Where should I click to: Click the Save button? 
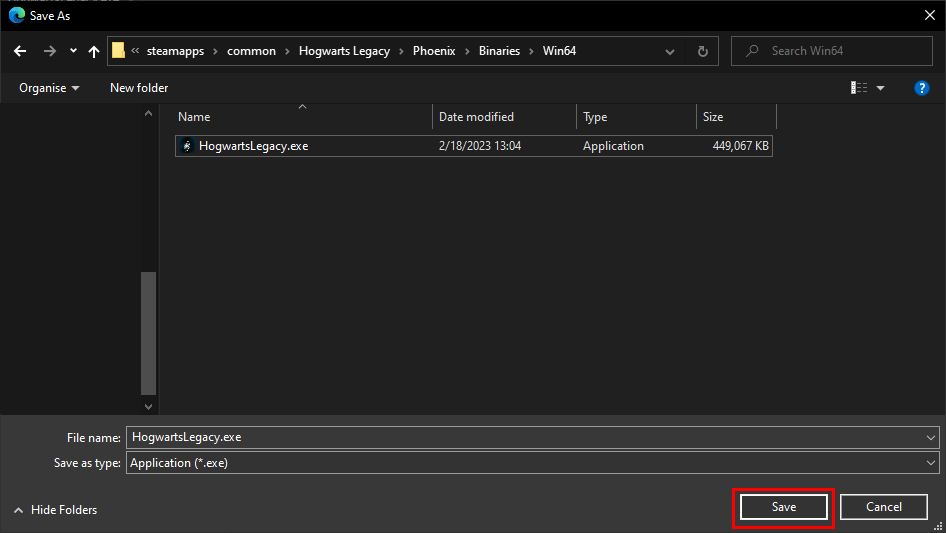point(784,507)
